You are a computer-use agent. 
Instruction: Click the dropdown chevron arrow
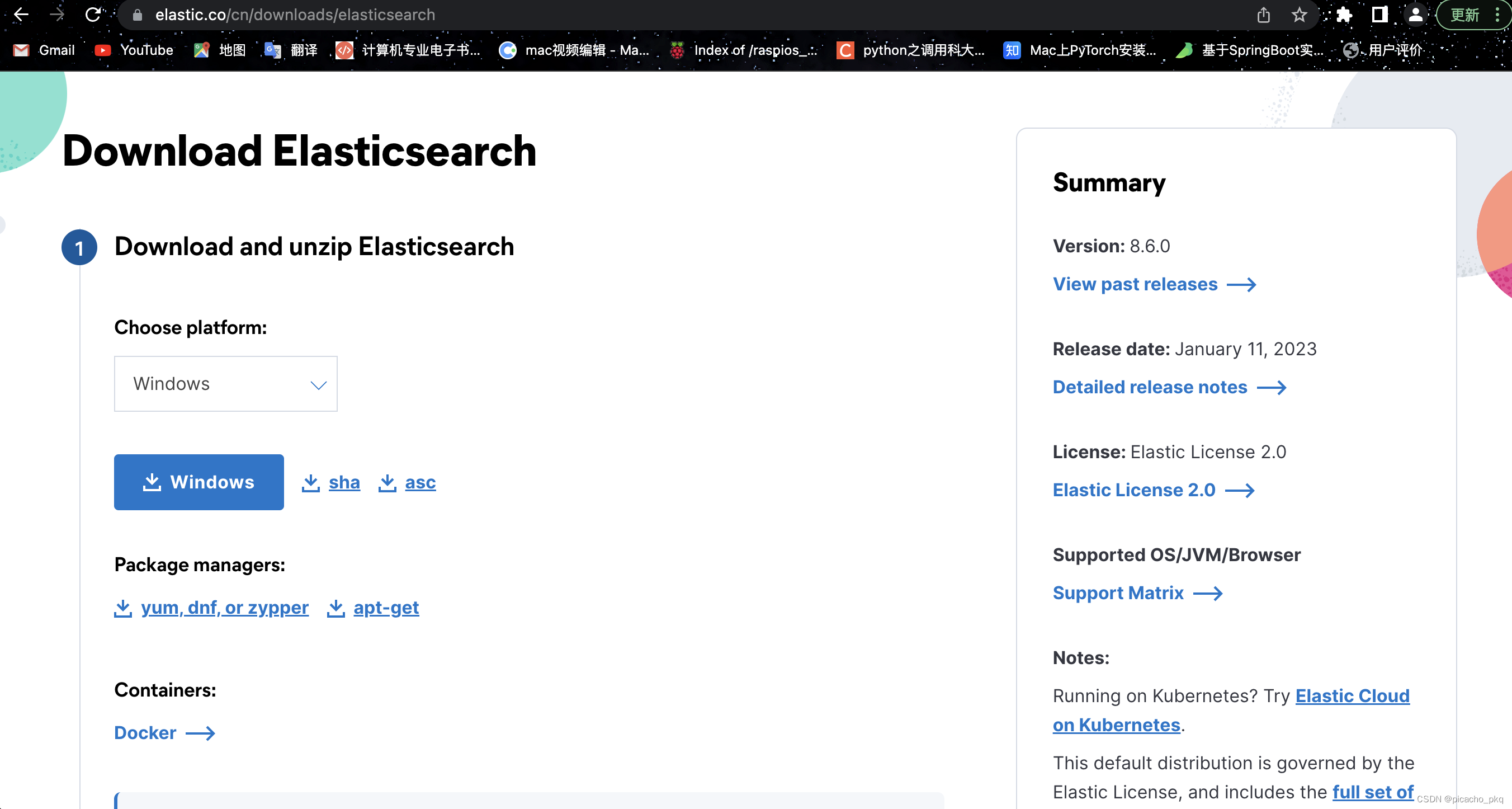[x=318, y=385]
